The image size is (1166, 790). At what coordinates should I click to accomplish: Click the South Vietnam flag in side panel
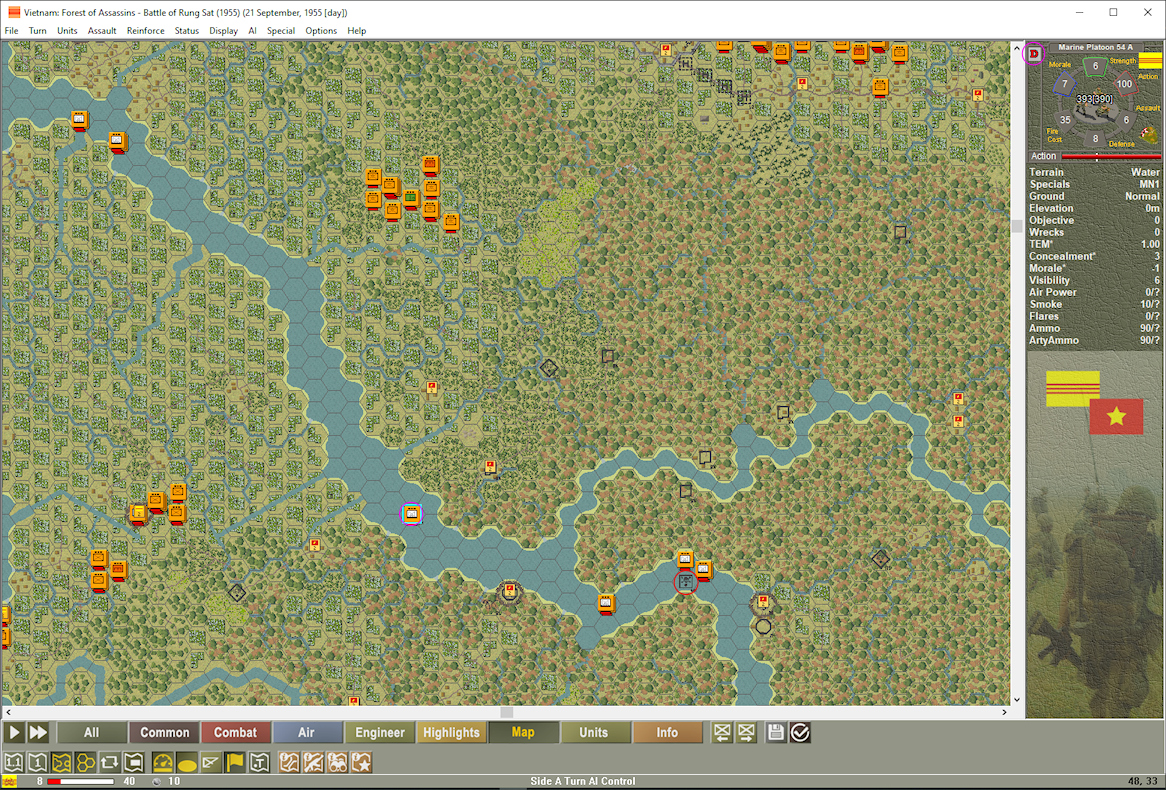coord(1073,388)
